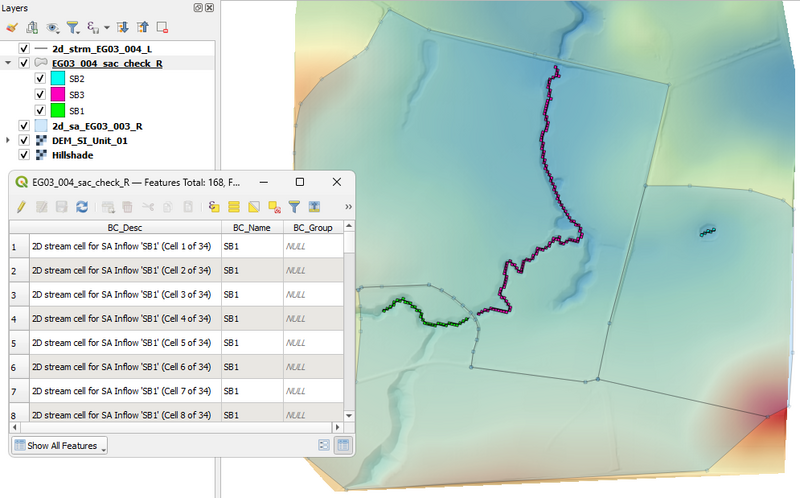Click Remove Layer/Group icon in Layers toolbar
This screenshot has width=800, height=498.
pyautogui.click(x=162, y=28)
